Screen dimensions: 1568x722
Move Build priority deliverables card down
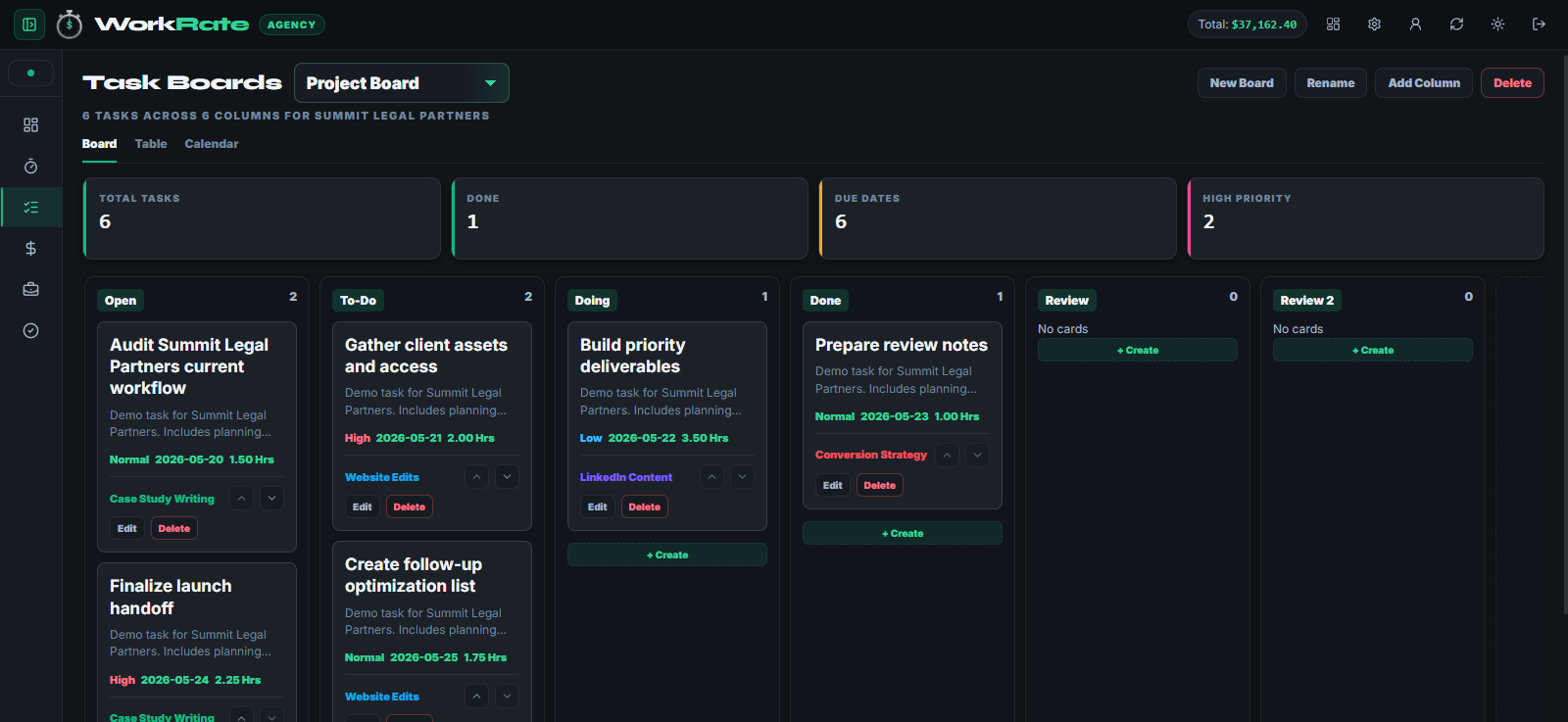pos(743,477)
